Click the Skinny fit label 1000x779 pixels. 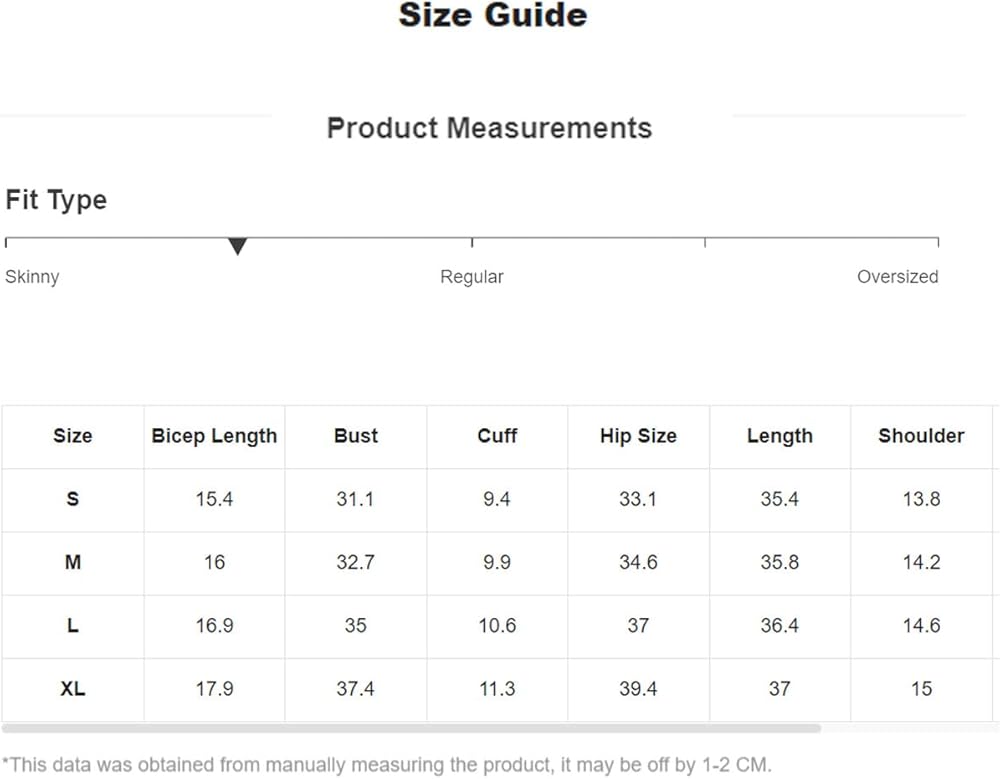[32, 277]
